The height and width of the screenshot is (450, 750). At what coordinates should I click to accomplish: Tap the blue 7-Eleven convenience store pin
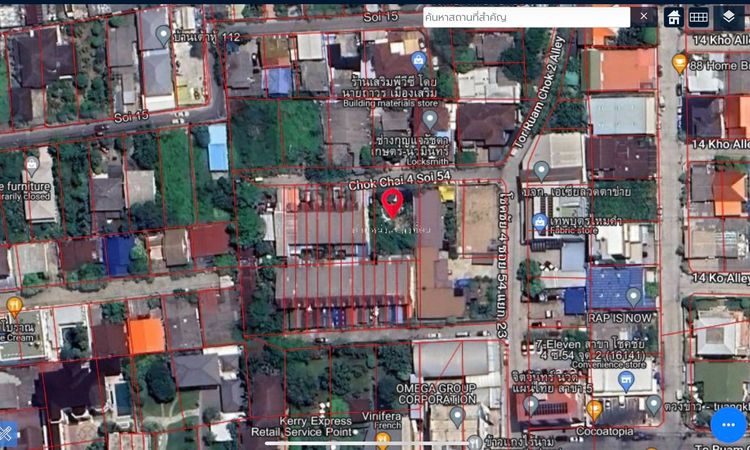626,382
